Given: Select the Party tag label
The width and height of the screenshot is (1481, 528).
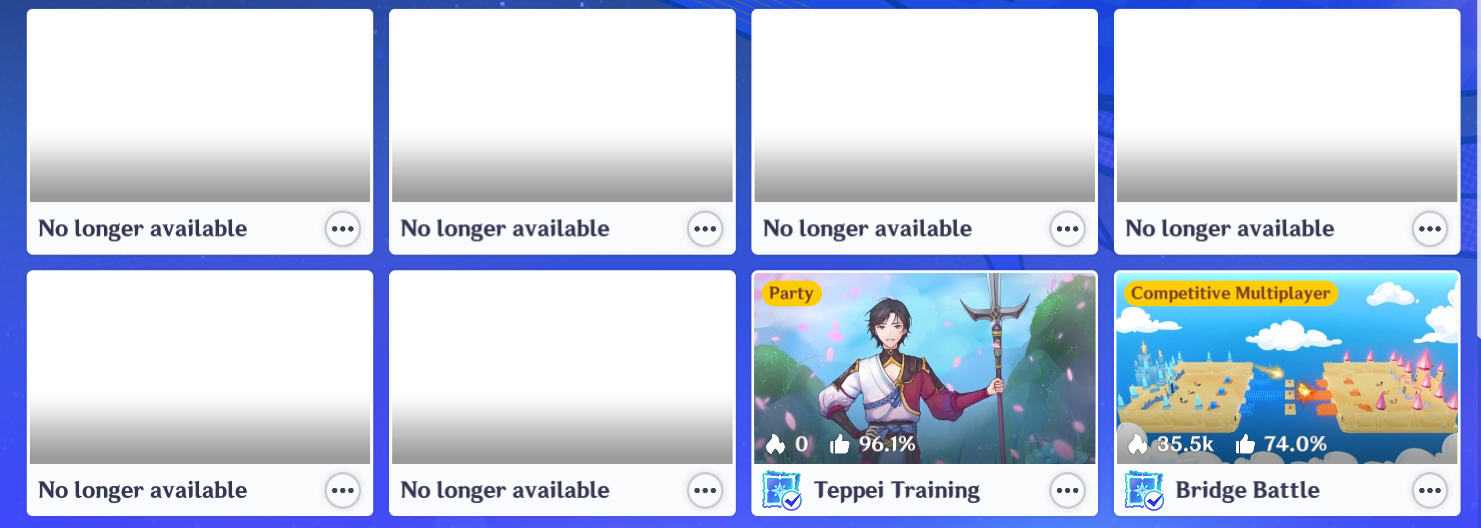Looking at the screenshot, I should click(x=792, y=293).
